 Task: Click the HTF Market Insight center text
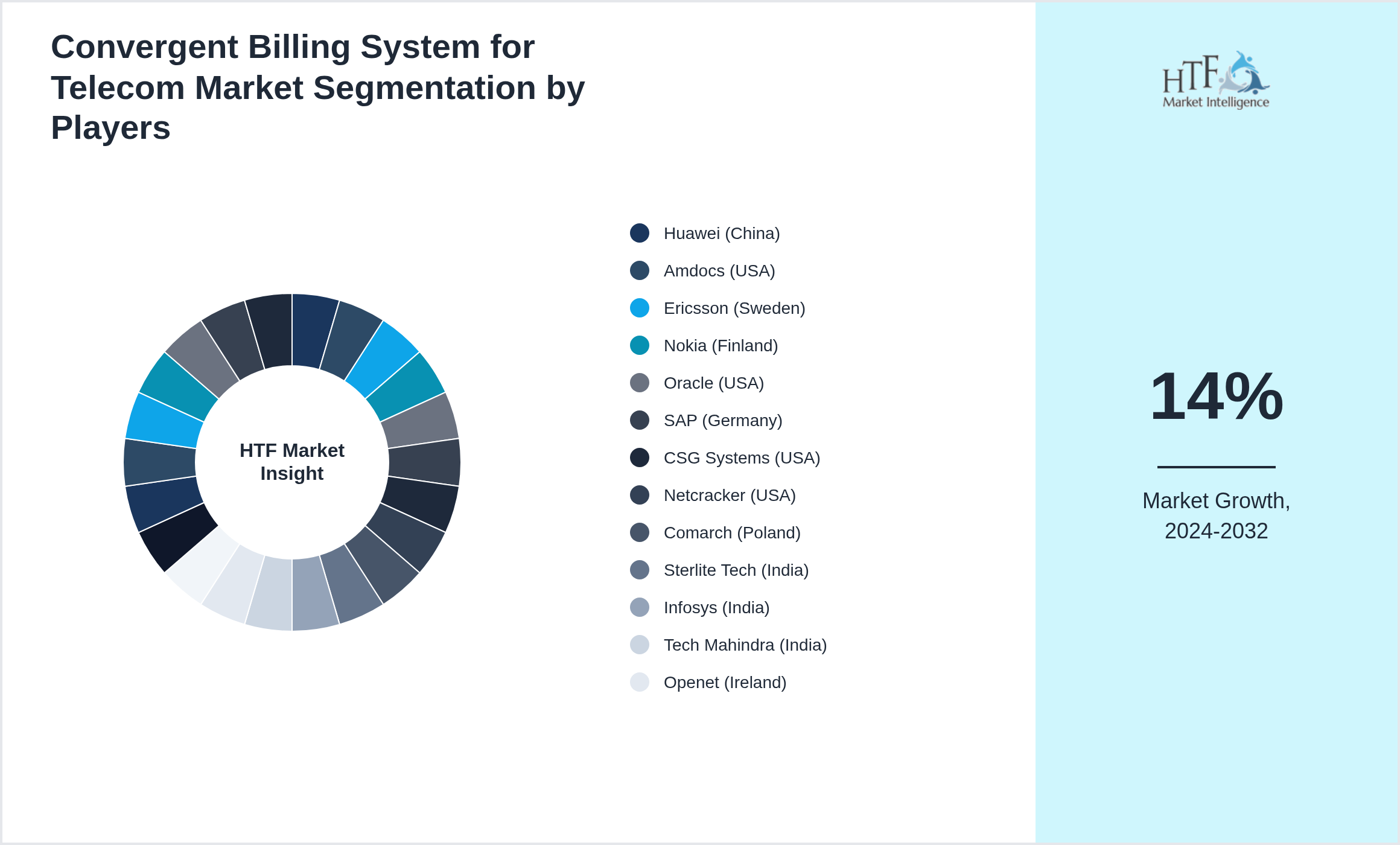click(x=291, y=462)
